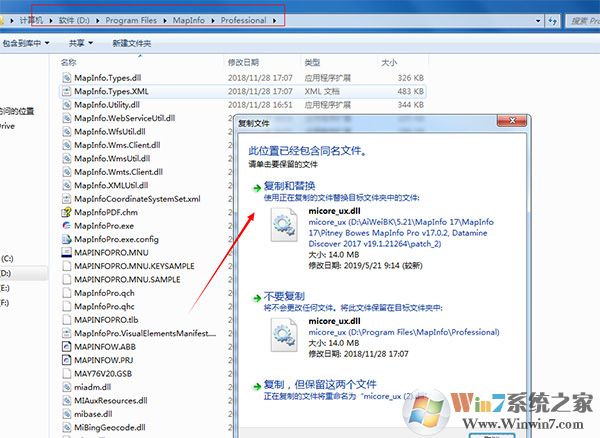Click the MapInfo.WebServiceUtil.dll file icon
This screenshot has width=600, height=438.
pos(67,118)
